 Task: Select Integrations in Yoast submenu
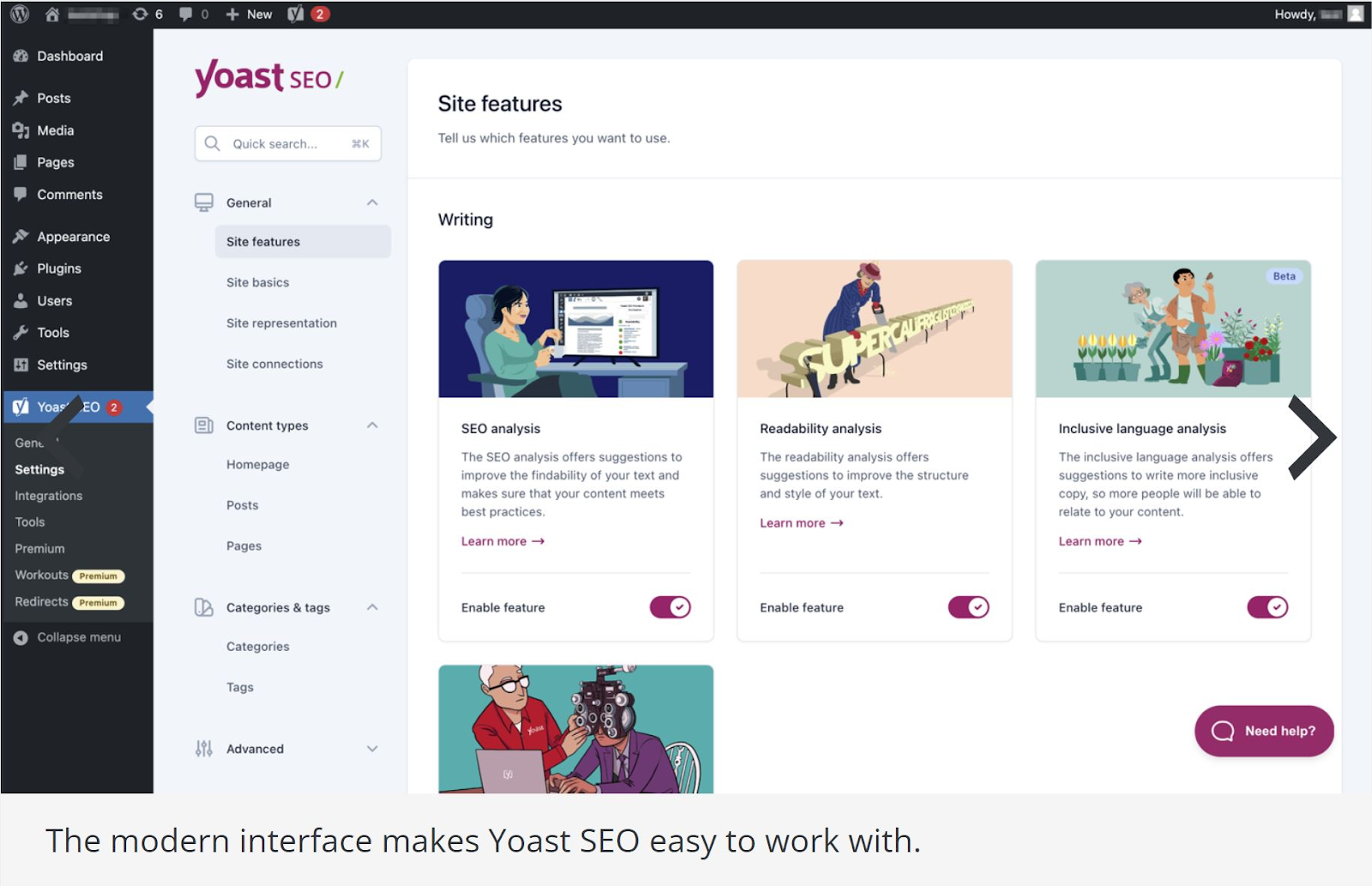pyautogui.click(x=49, y=496)
